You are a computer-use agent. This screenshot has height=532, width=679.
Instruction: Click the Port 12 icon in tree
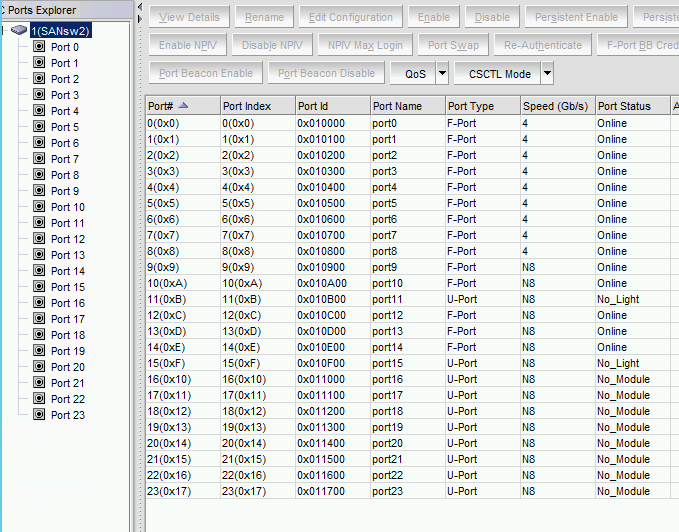[39, 239]
